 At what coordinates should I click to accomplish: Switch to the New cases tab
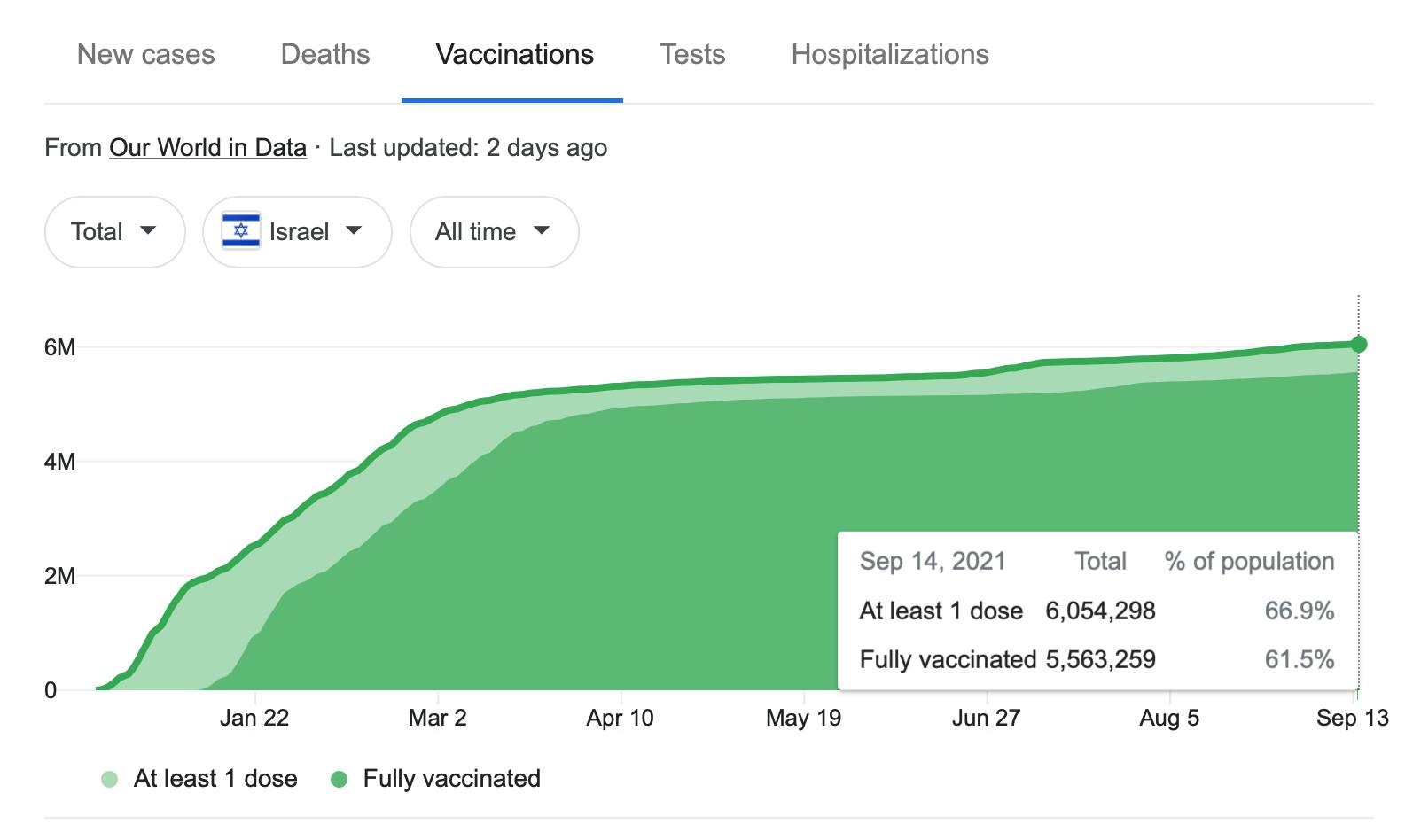click(x=146, y=55)
